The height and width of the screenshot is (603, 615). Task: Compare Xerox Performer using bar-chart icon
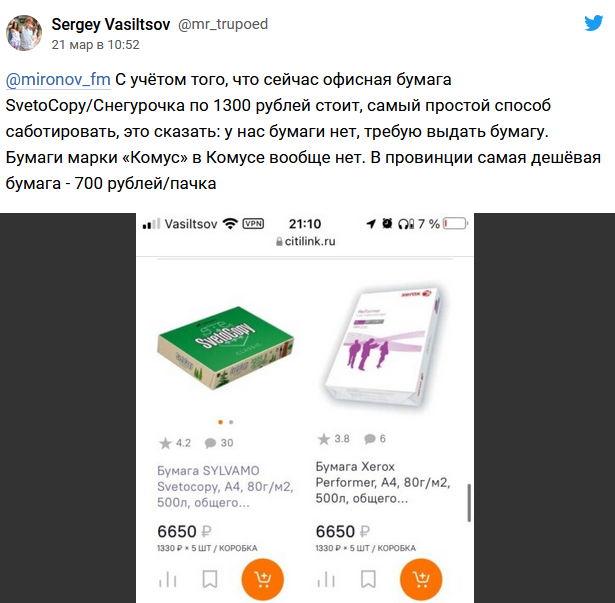(326, 579)
